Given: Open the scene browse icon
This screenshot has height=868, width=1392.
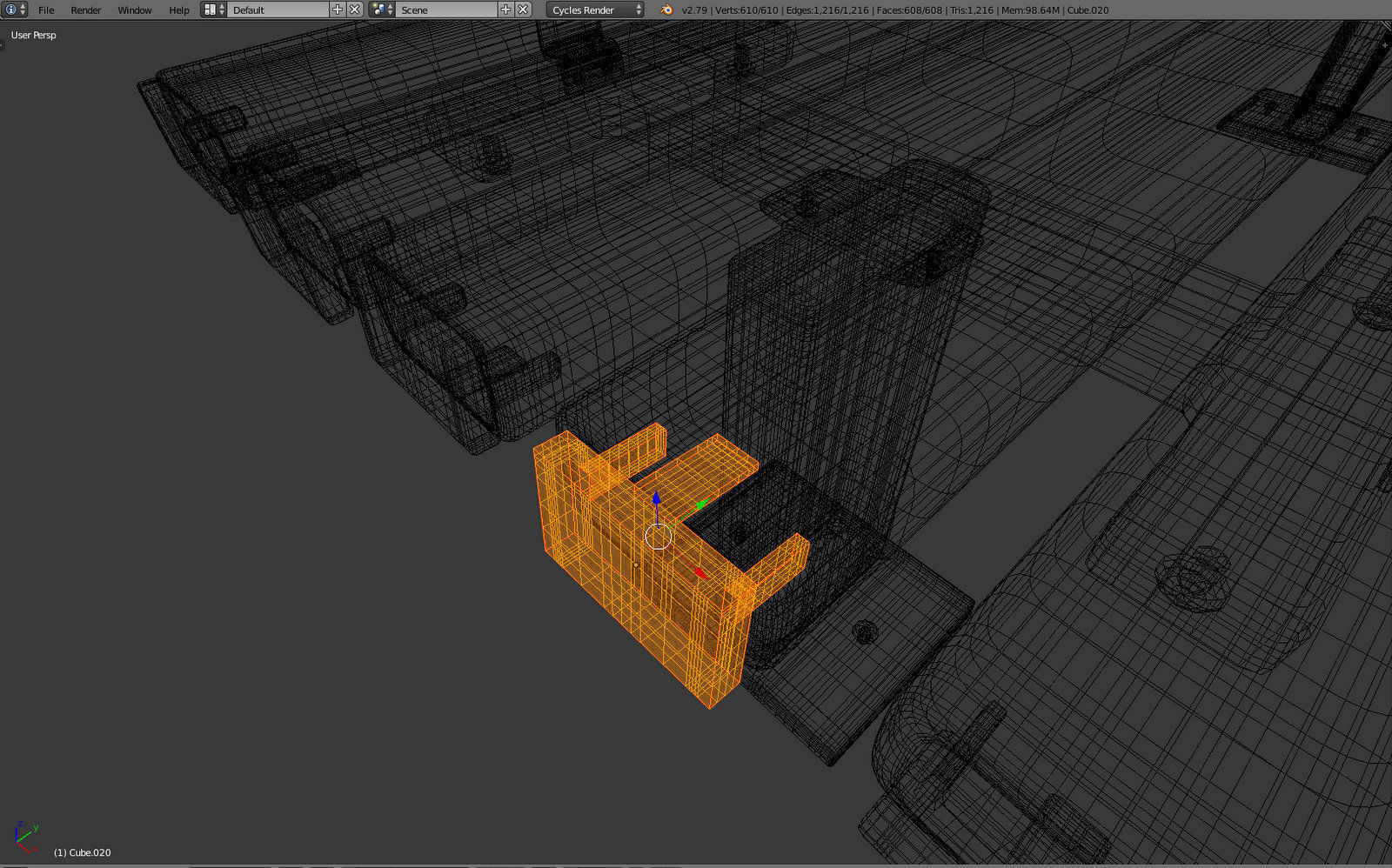Looking at the screenshot, I should [x=382, y=10].
